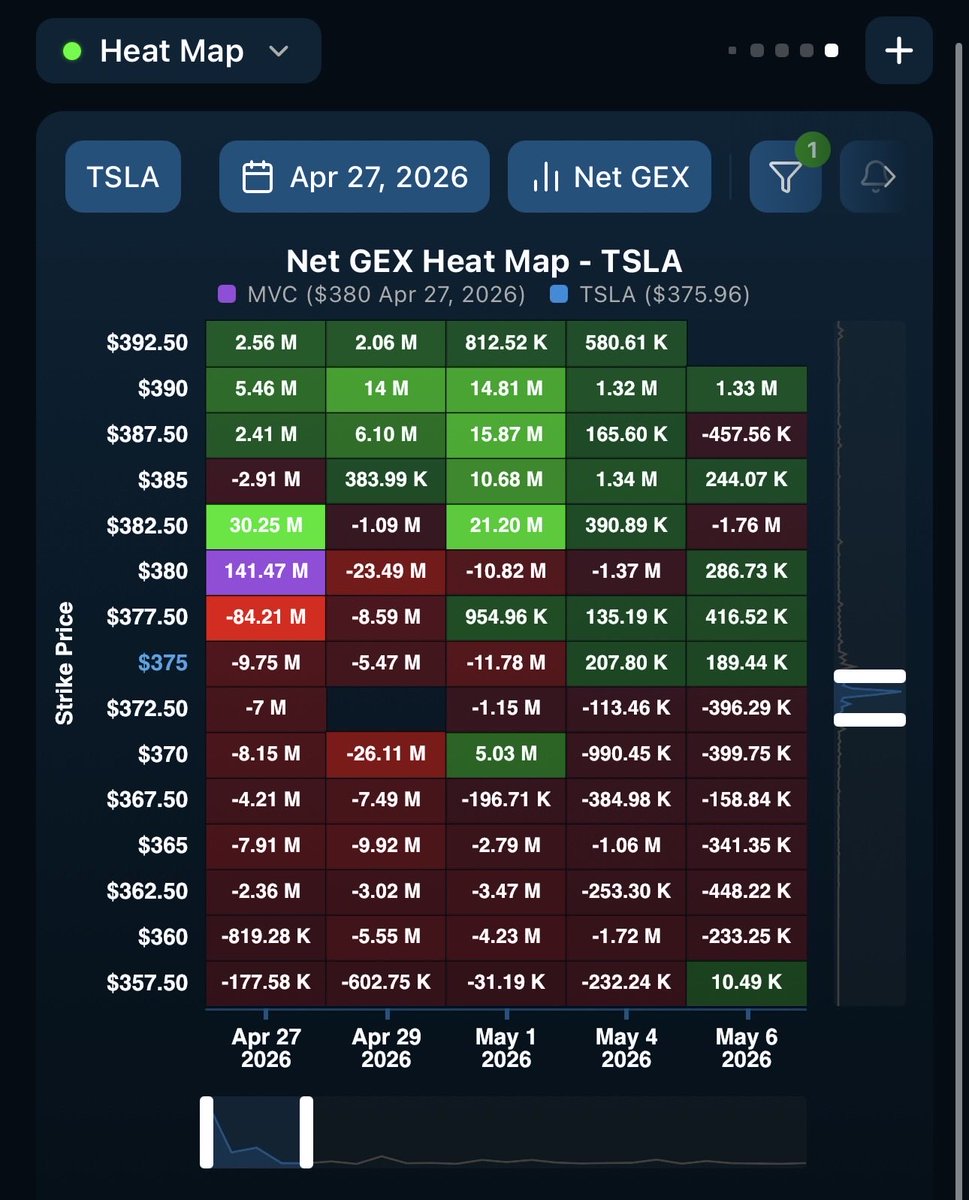Screen dimensions: 969x1200
Task: Click the 5.03 M green cell
Action: [506, 755]
